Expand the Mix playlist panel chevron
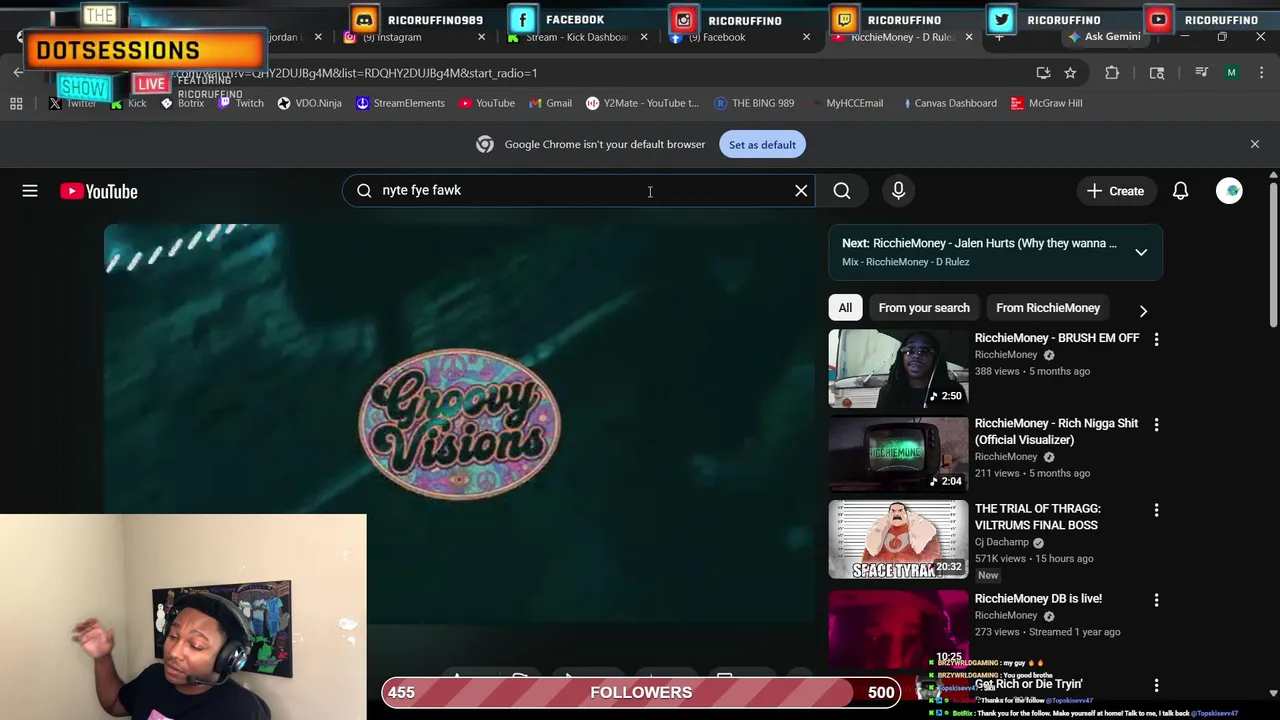 click(1141, 252)
